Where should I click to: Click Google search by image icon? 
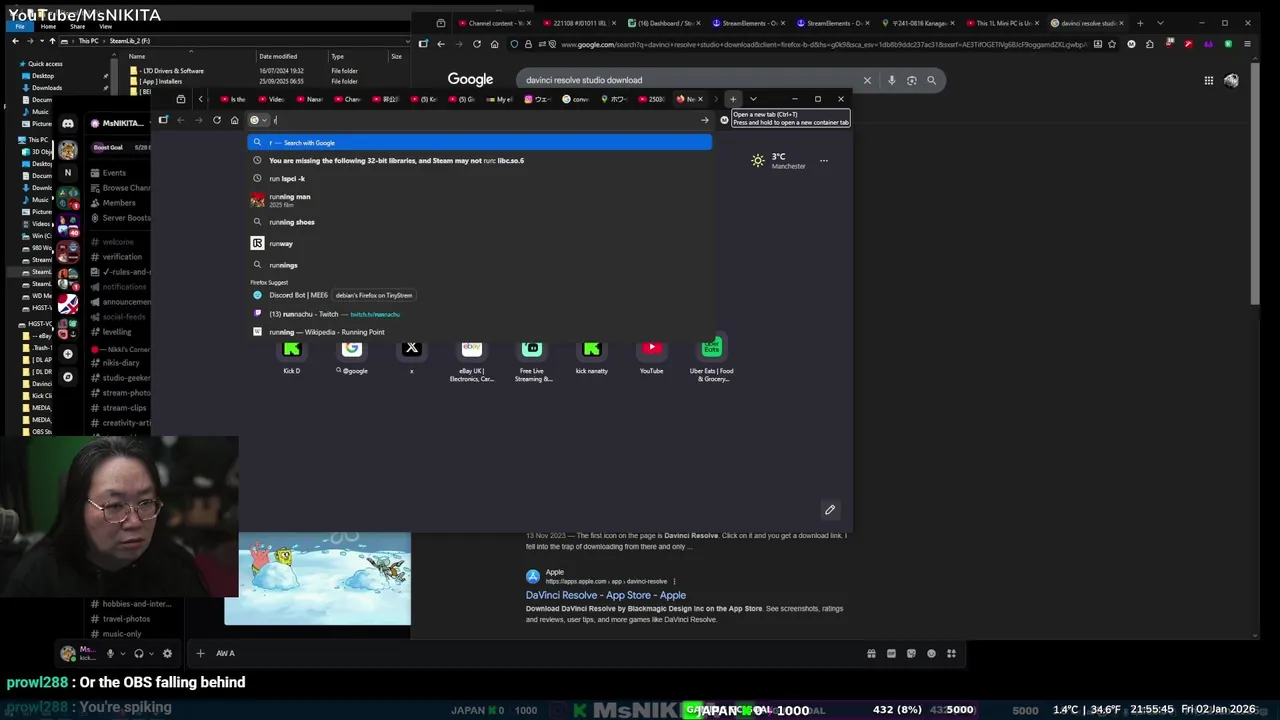(911, 80)
